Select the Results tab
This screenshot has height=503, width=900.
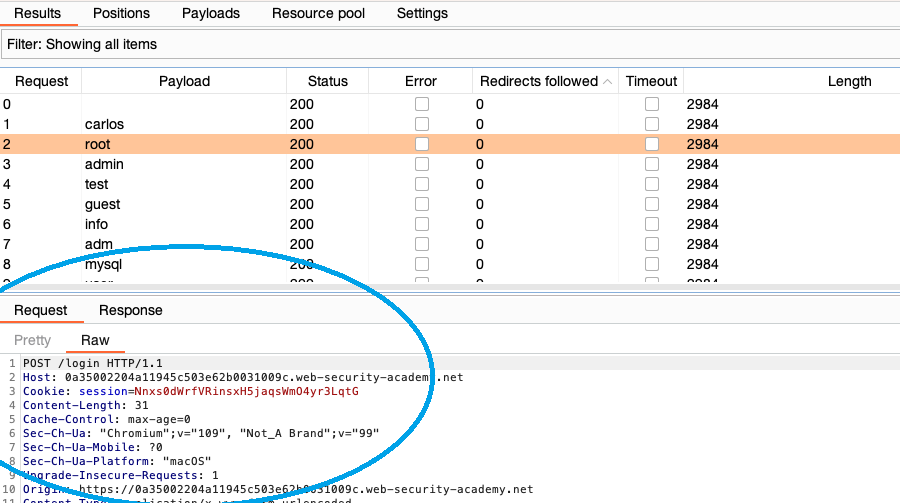[x=37, y=13]
